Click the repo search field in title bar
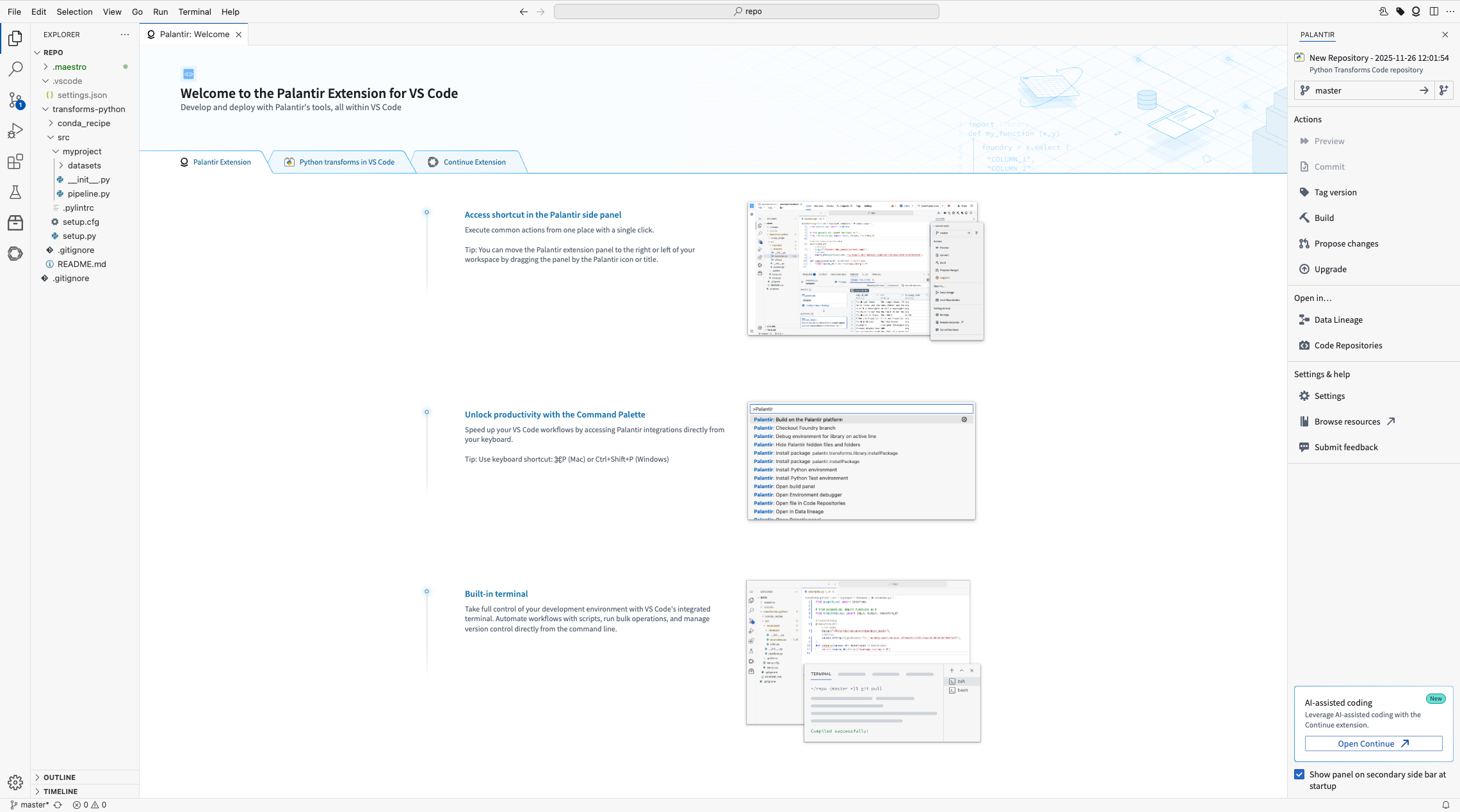1460x812 pixels. tap(747, 12)
